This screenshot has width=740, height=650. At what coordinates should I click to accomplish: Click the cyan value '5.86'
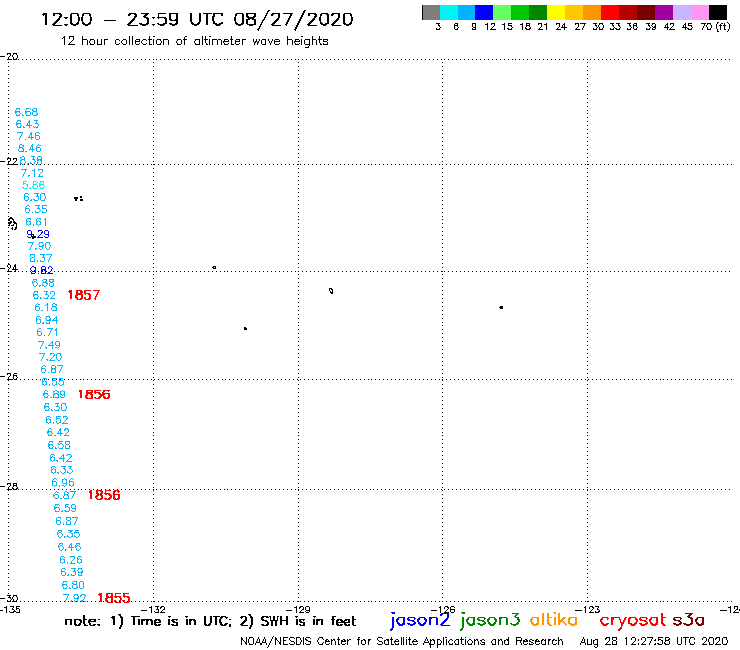(34, 185)
